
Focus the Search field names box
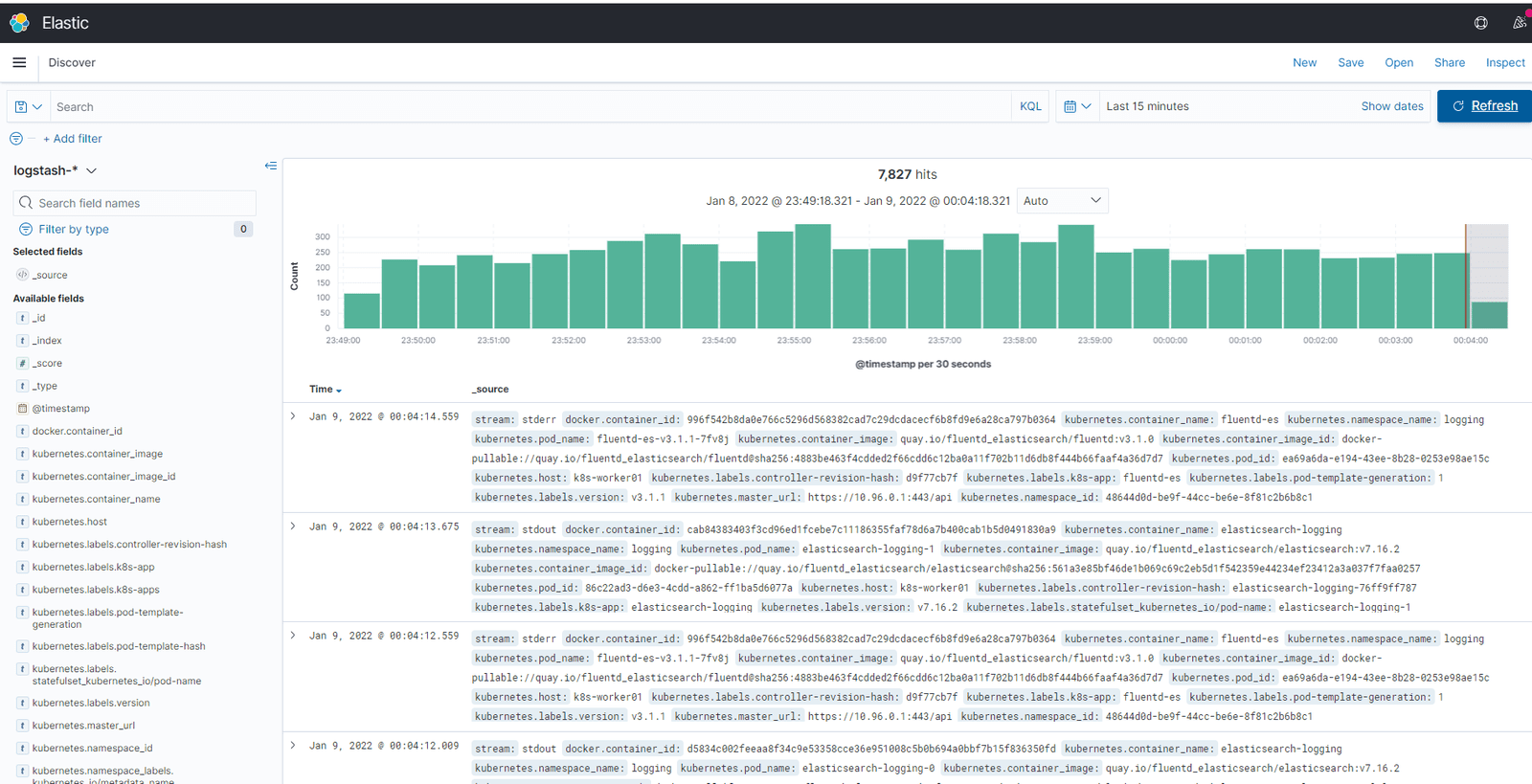tap(135, 203)
